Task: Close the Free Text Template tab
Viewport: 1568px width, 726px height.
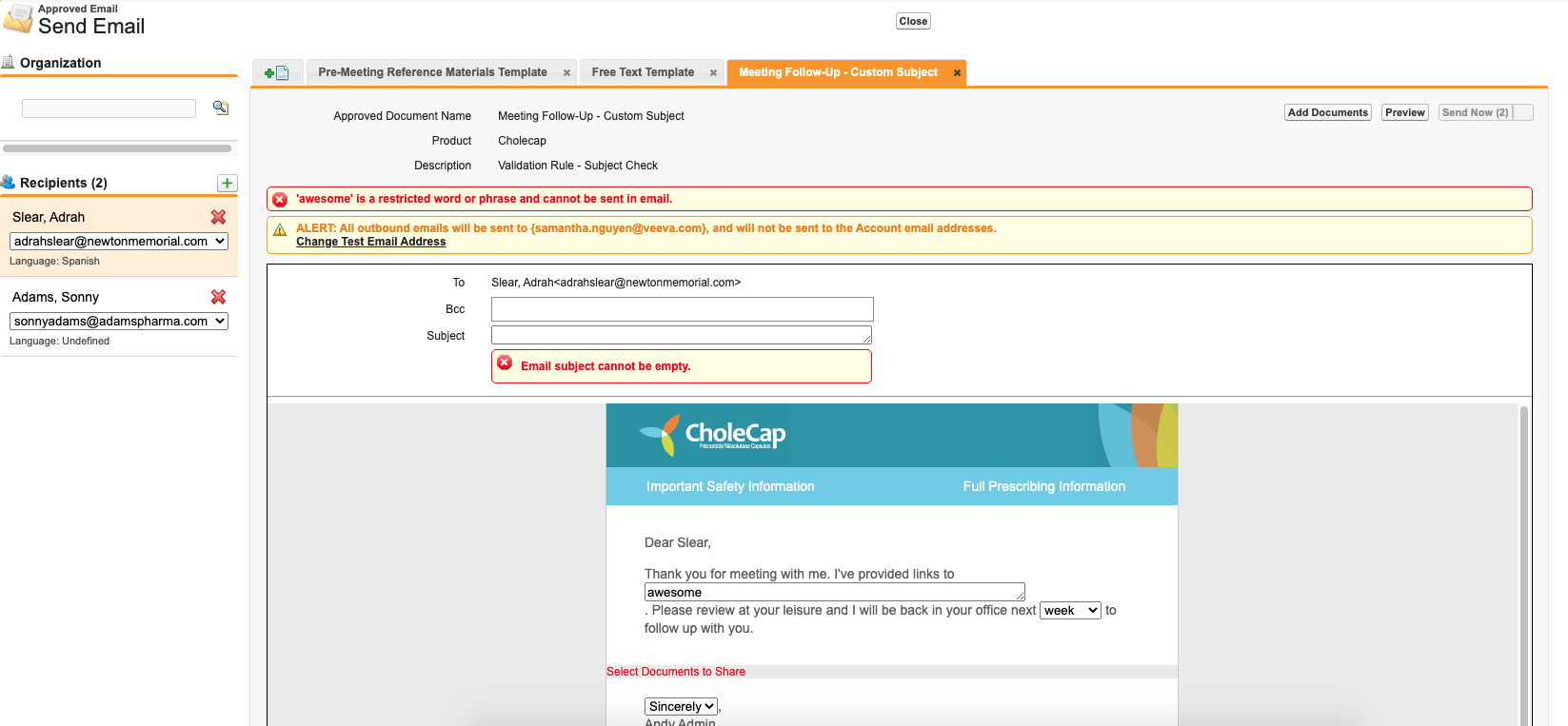Action: (713, 73)
